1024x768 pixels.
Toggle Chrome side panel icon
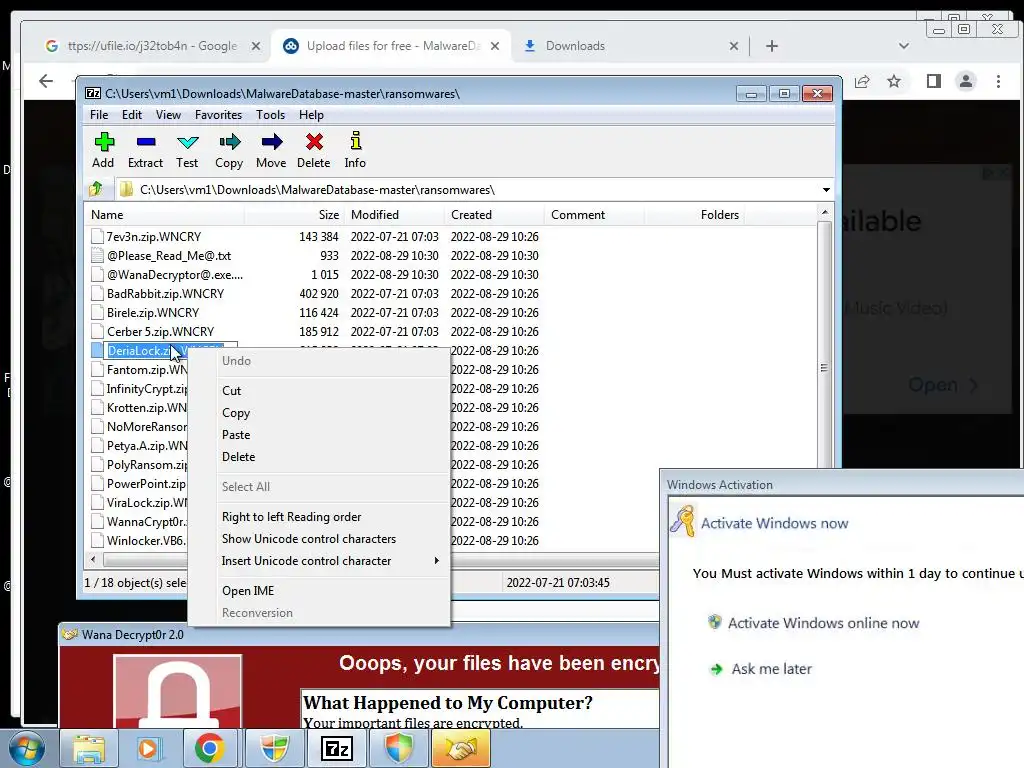click(934, 81)
